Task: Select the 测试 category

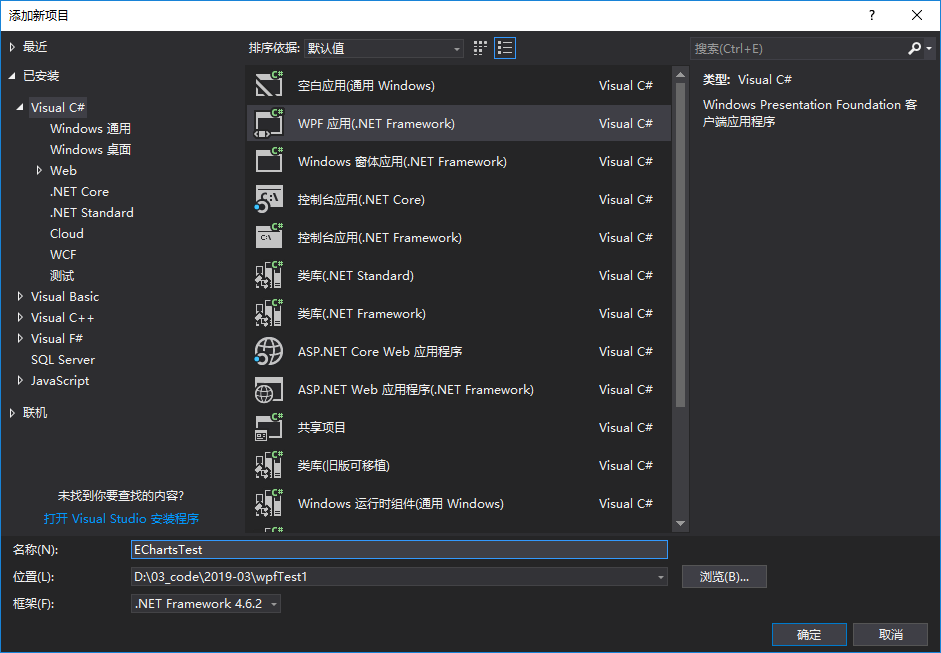Action: click(x=62, y=275)
